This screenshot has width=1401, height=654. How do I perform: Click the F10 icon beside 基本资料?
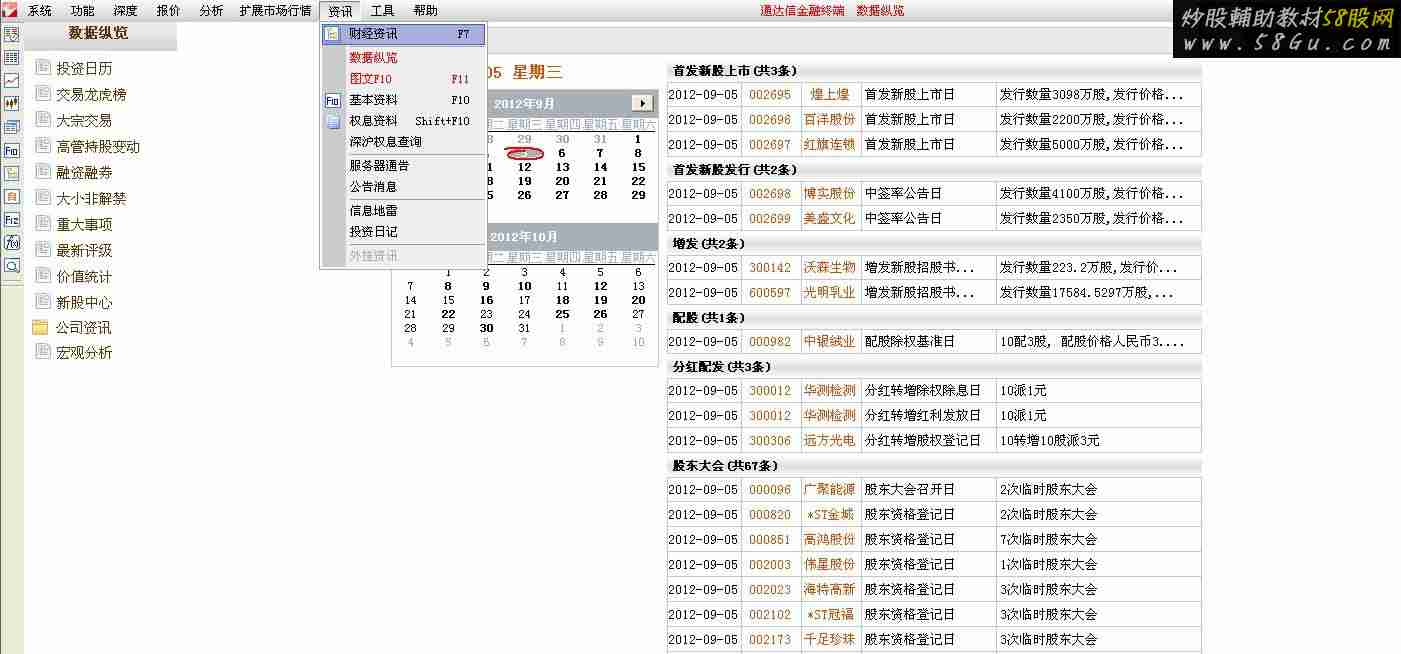click(332, 101)
